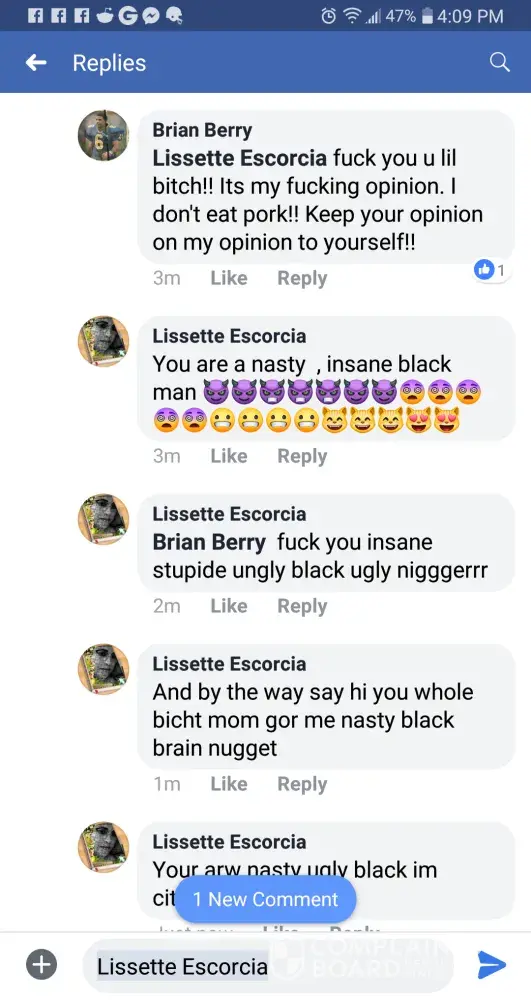Like the 'brain nugget' comment
Image resolution: width=531 pixels, height=1000 pixels.
(229, 784)
